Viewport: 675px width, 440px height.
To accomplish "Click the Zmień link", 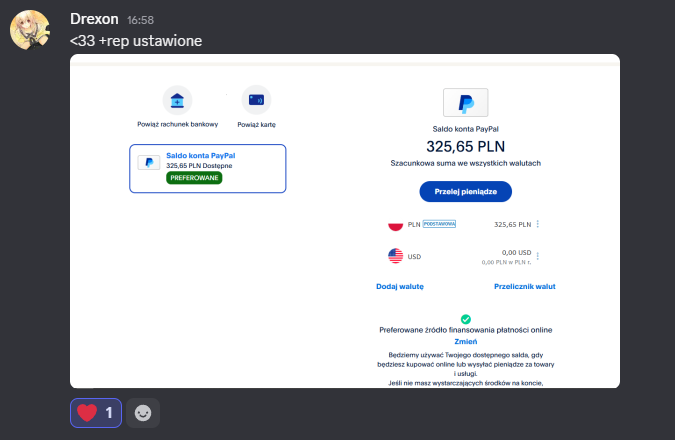I will (x=466, y=341).
